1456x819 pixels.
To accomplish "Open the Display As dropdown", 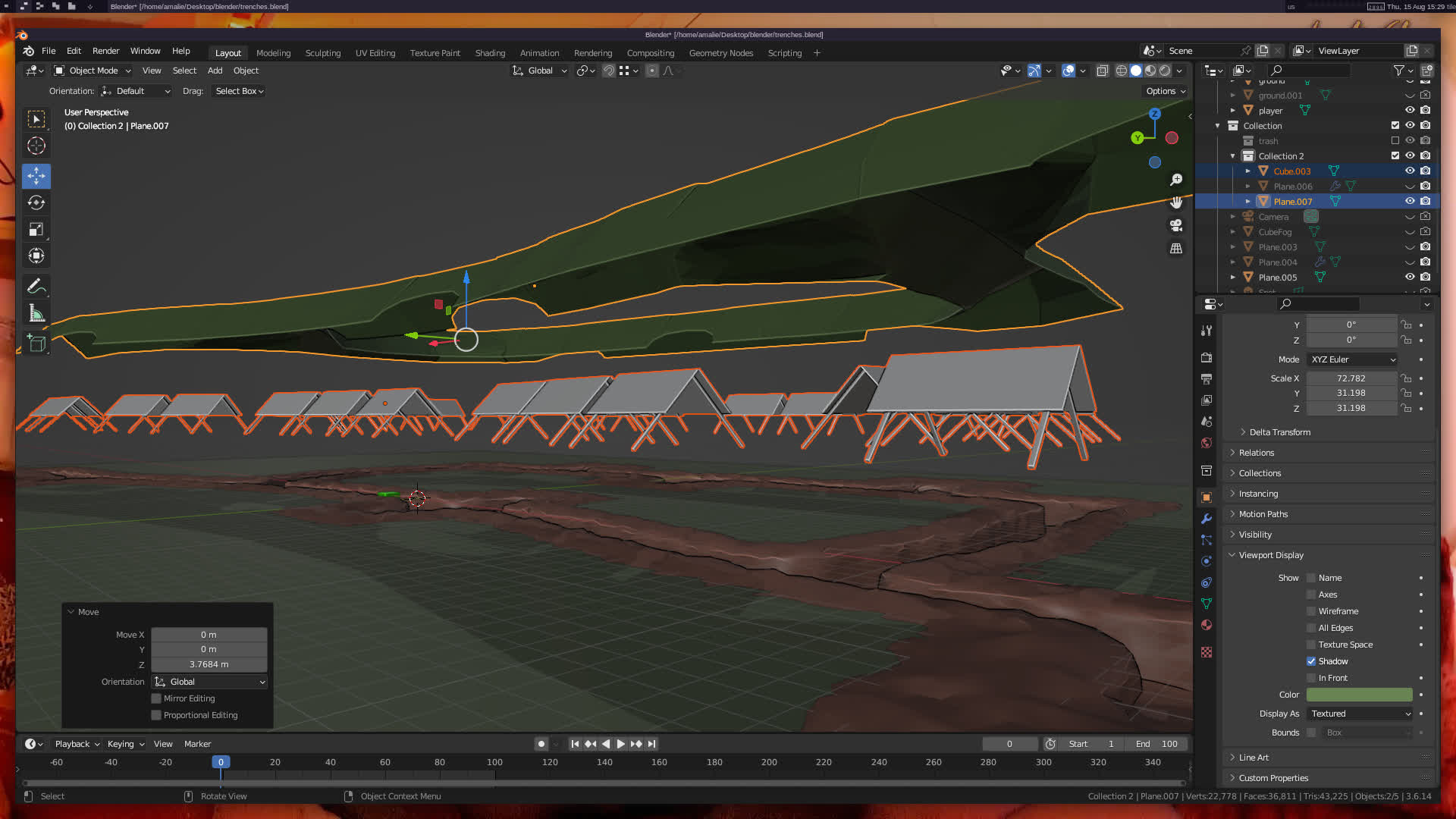I will click(x=1360, y=714).
